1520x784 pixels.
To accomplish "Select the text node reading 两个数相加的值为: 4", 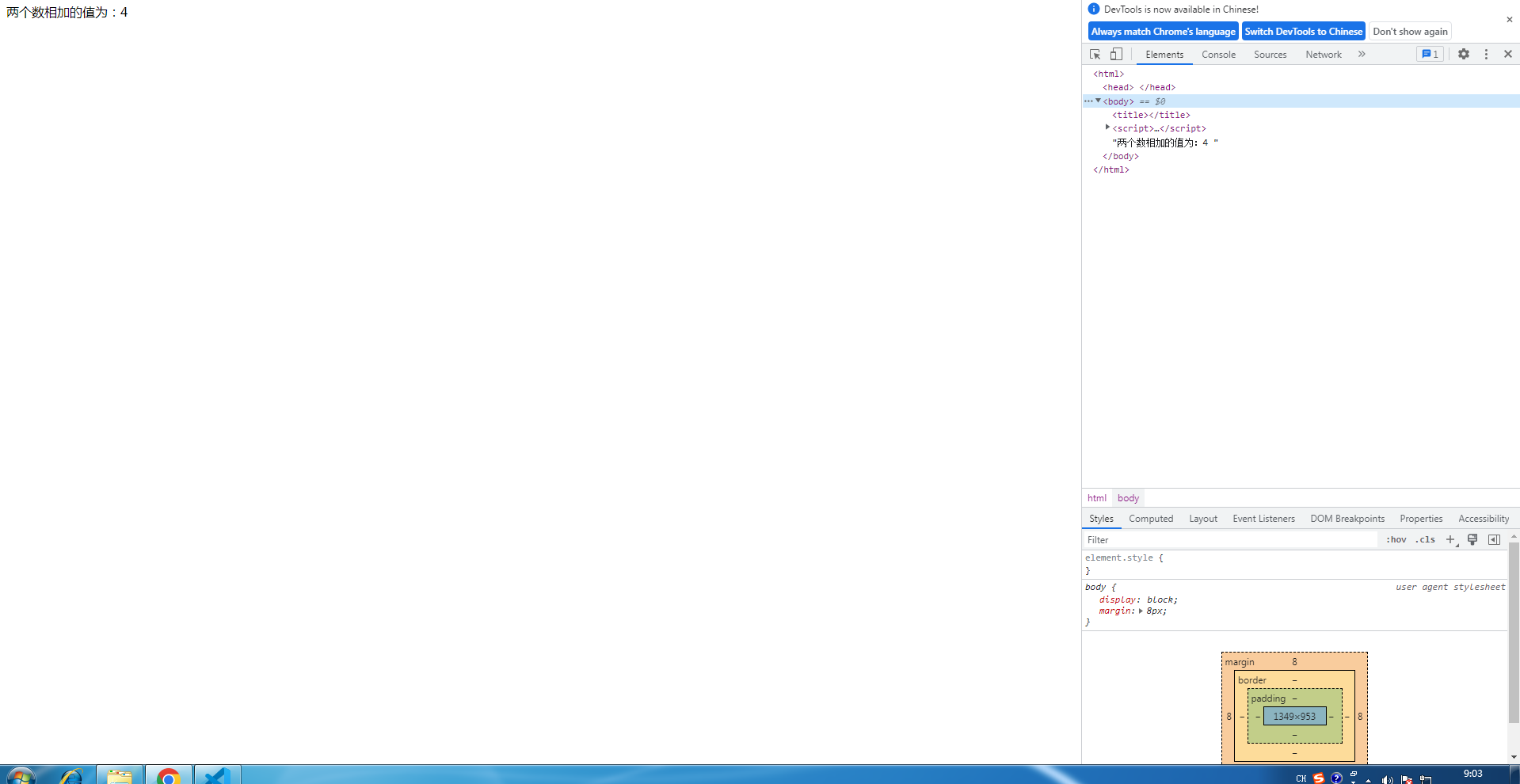I will tap(1165, 143).
